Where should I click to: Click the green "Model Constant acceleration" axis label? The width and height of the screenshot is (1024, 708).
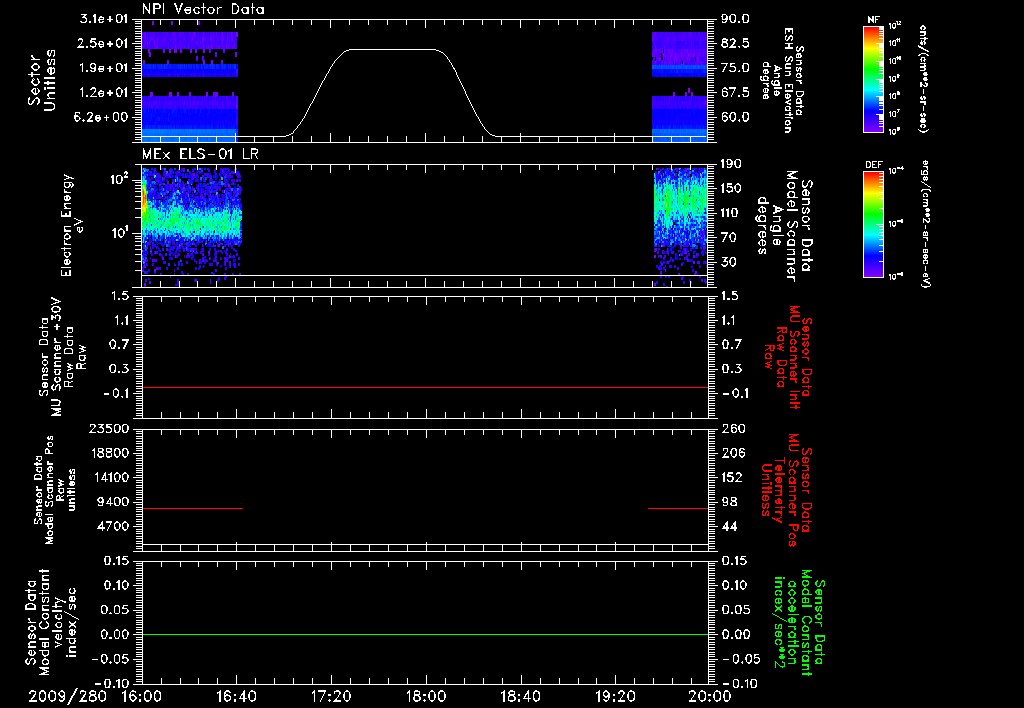pyautogui.click(x=799, y=623)
